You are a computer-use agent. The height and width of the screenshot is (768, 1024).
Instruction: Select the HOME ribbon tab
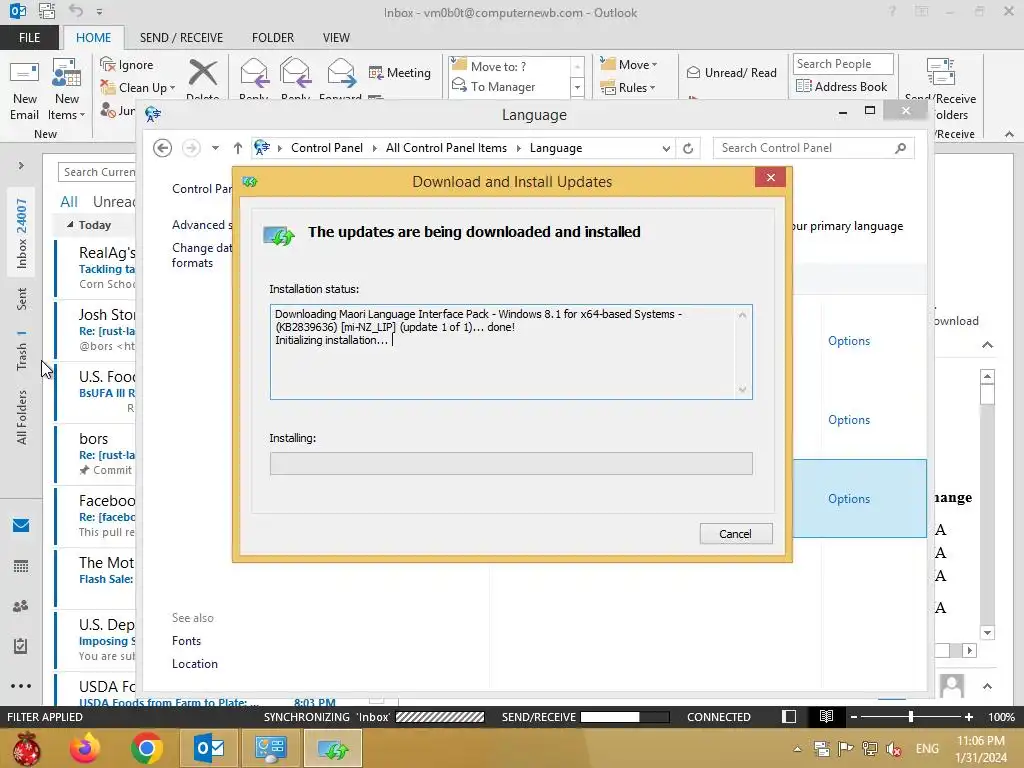click(93, 38)
